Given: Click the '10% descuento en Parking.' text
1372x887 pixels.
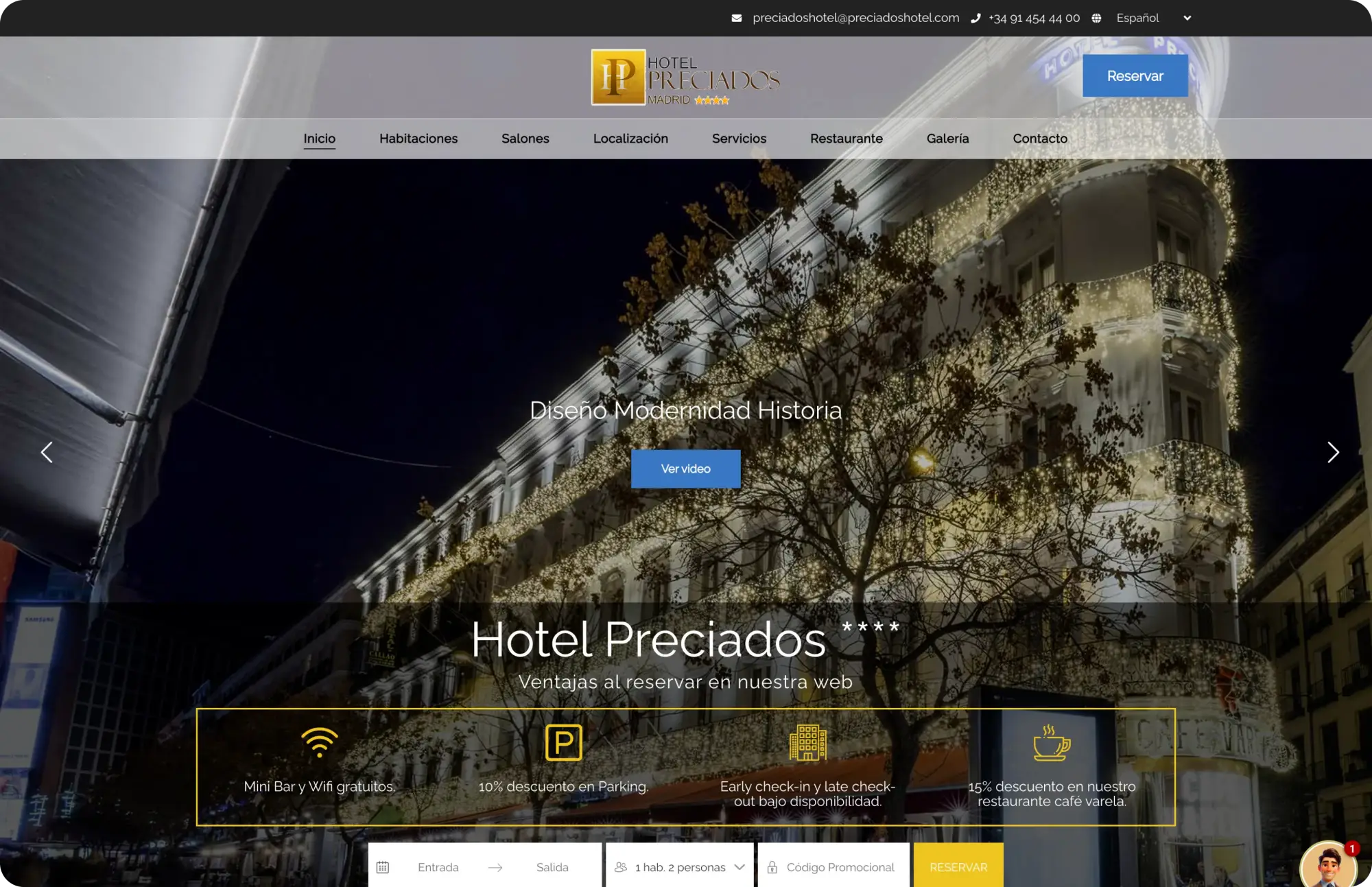Looking at the screenshot, I should (564, 787).
